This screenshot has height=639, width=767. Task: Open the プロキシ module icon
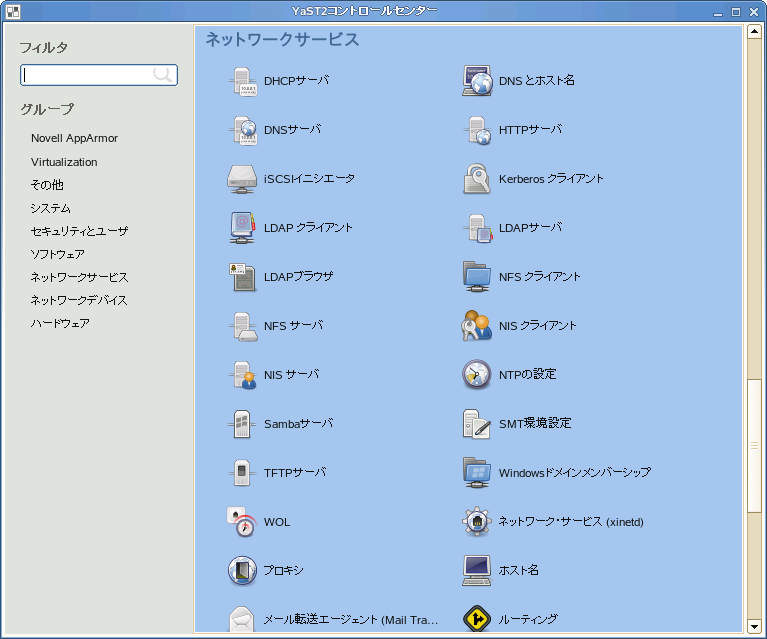coord(243,571)
